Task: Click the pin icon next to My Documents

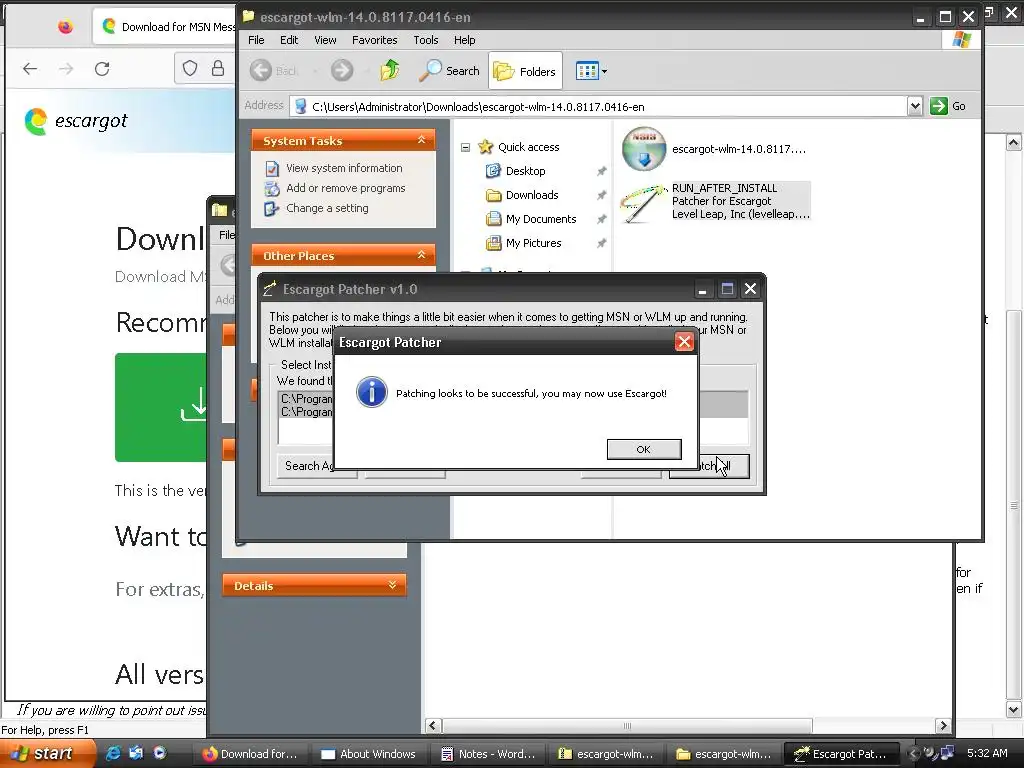Action: point(601,219)
